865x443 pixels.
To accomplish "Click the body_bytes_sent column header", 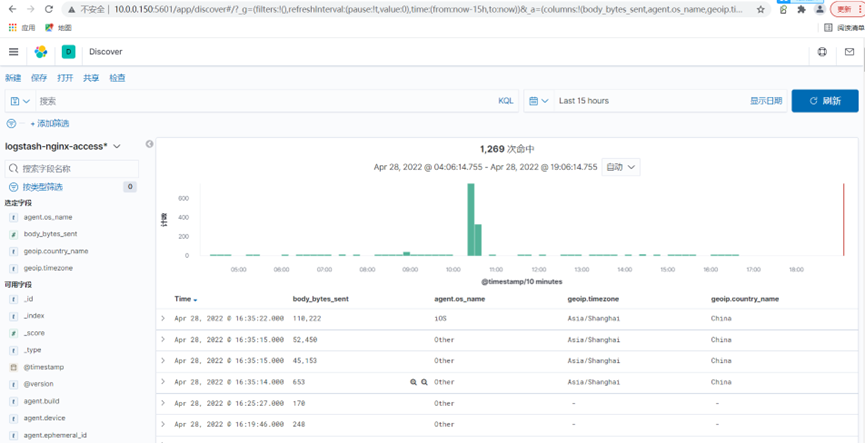I will click(321, 299).
